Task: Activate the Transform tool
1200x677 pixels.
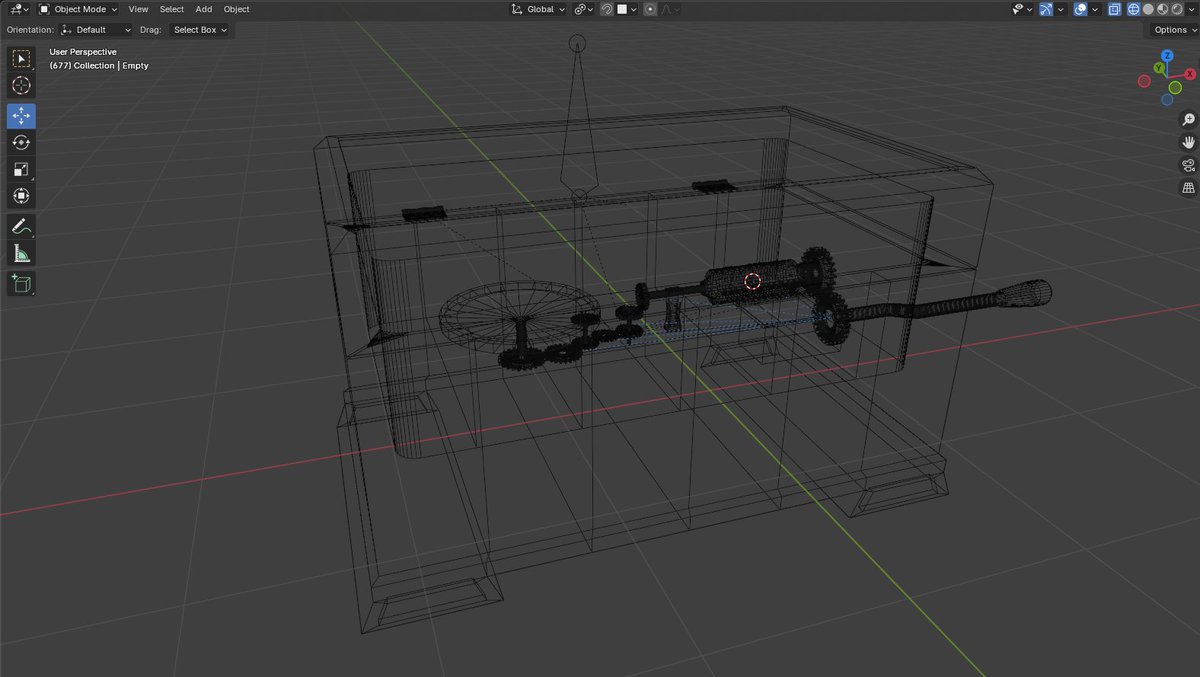Action: coord(21,197)
